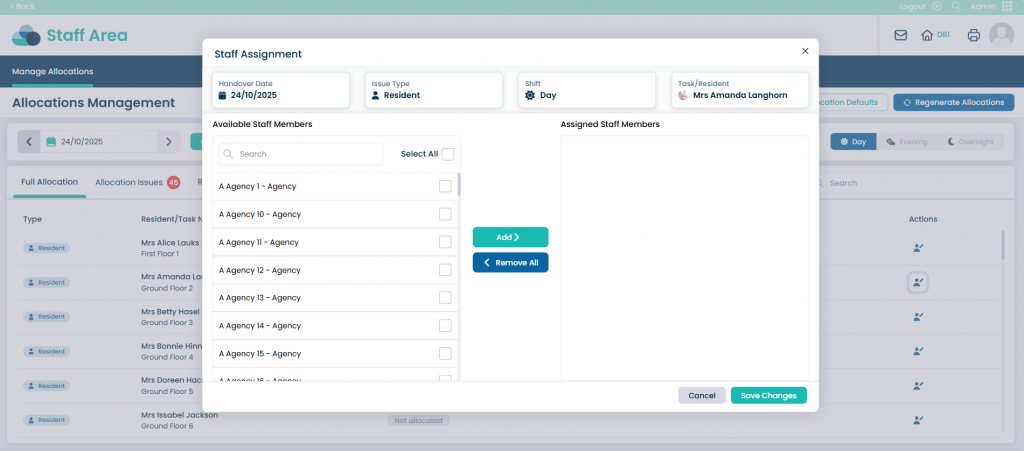Click the printer icon in header
This screenshot has height=451, width=1024.
click(973, 35)
